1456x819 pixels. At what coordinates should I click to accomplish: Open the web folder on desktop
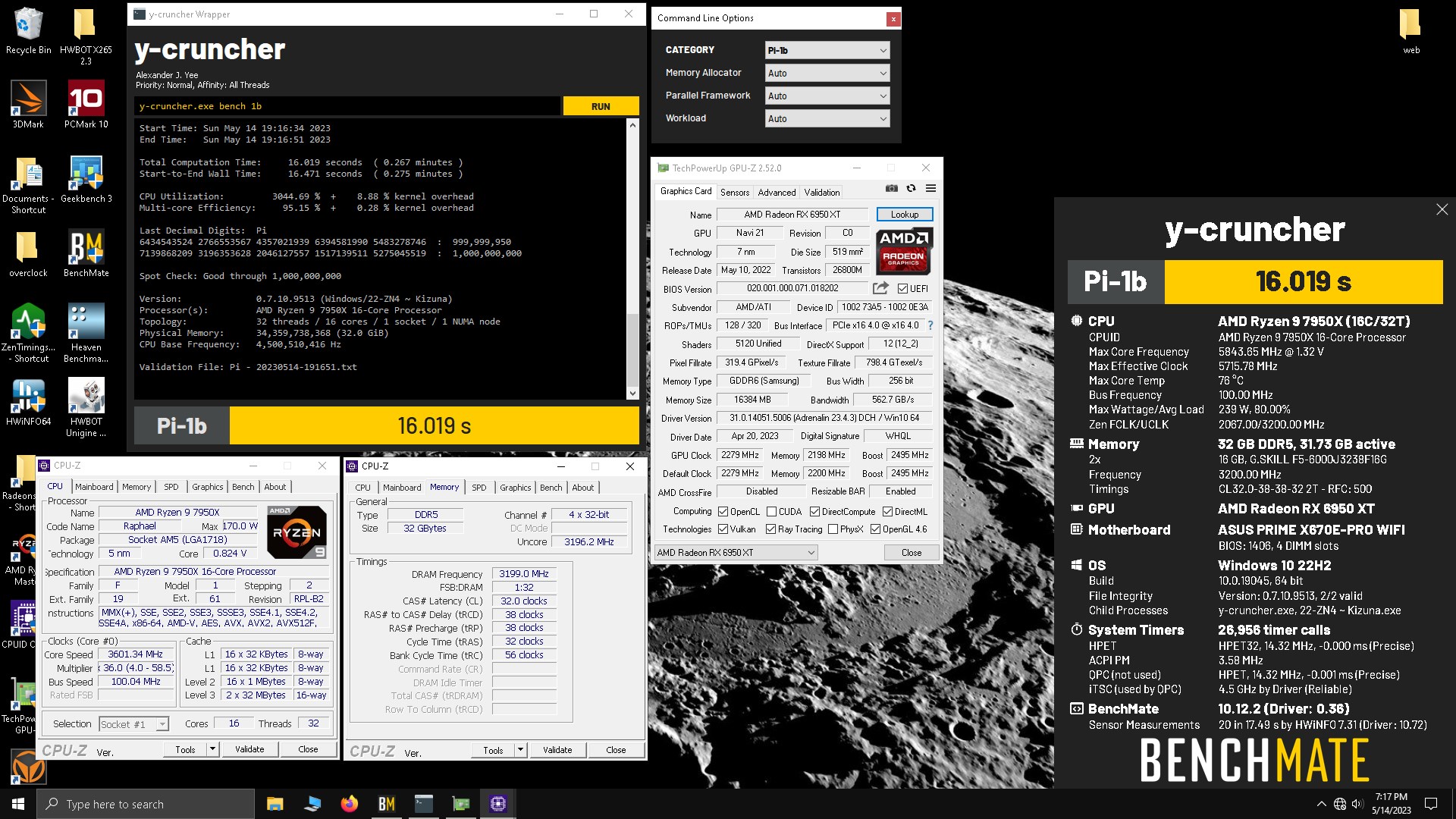(1410, 31)
